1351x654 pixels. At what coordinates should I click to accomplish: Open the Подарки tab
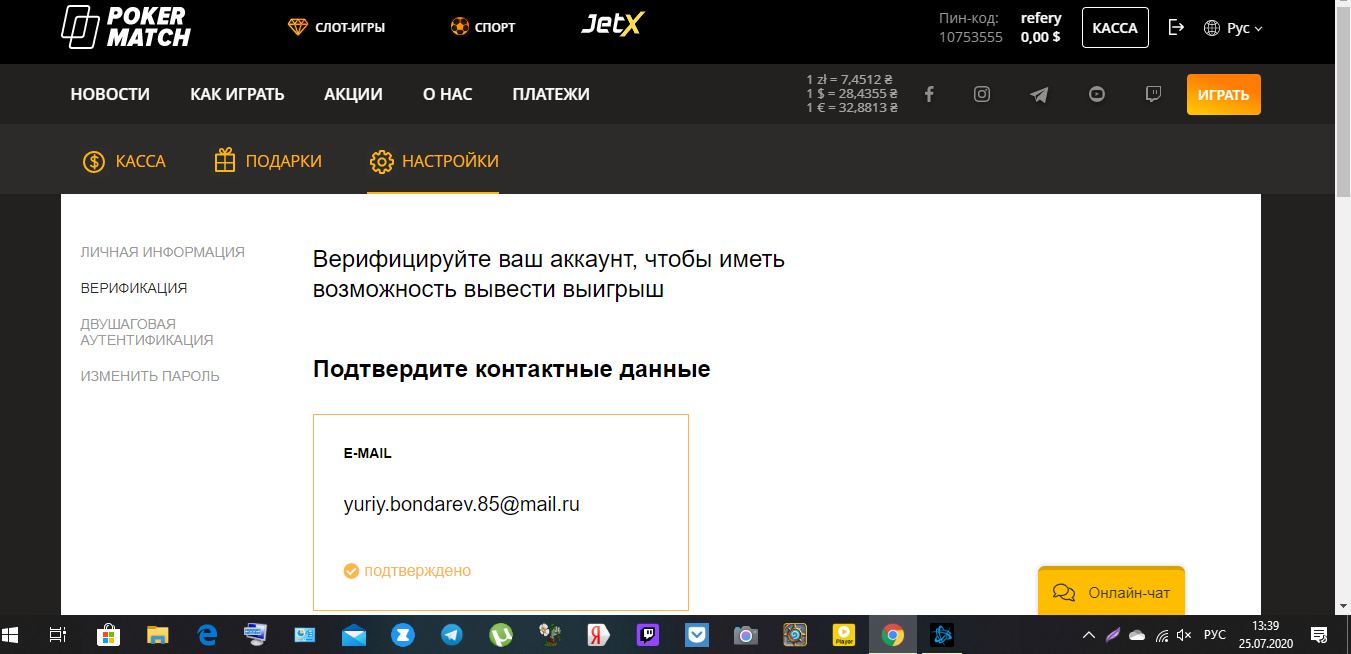pyautogui.click(x=268, y=161)
